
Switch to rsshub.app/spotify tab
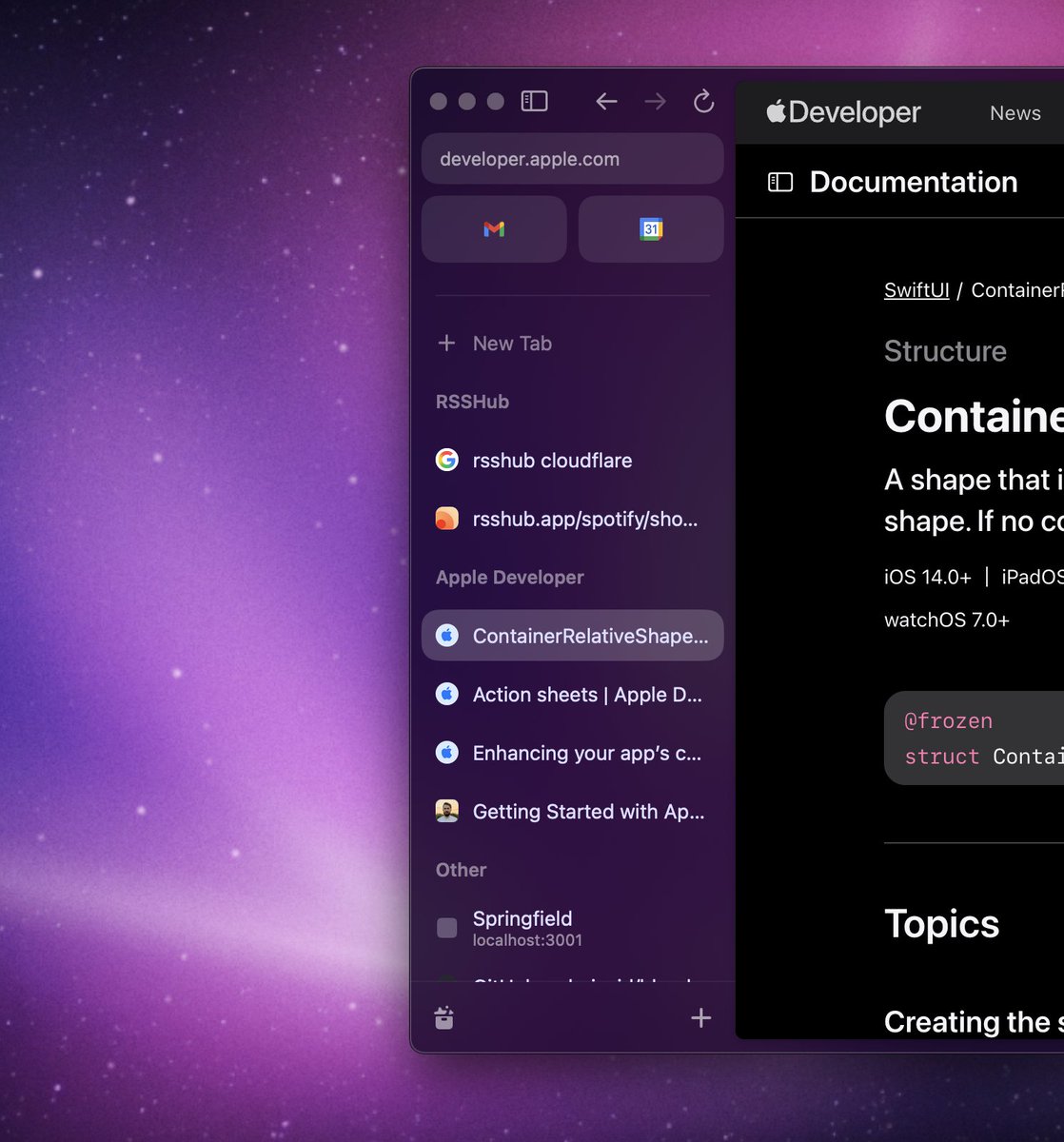click(x=572, y=519)
